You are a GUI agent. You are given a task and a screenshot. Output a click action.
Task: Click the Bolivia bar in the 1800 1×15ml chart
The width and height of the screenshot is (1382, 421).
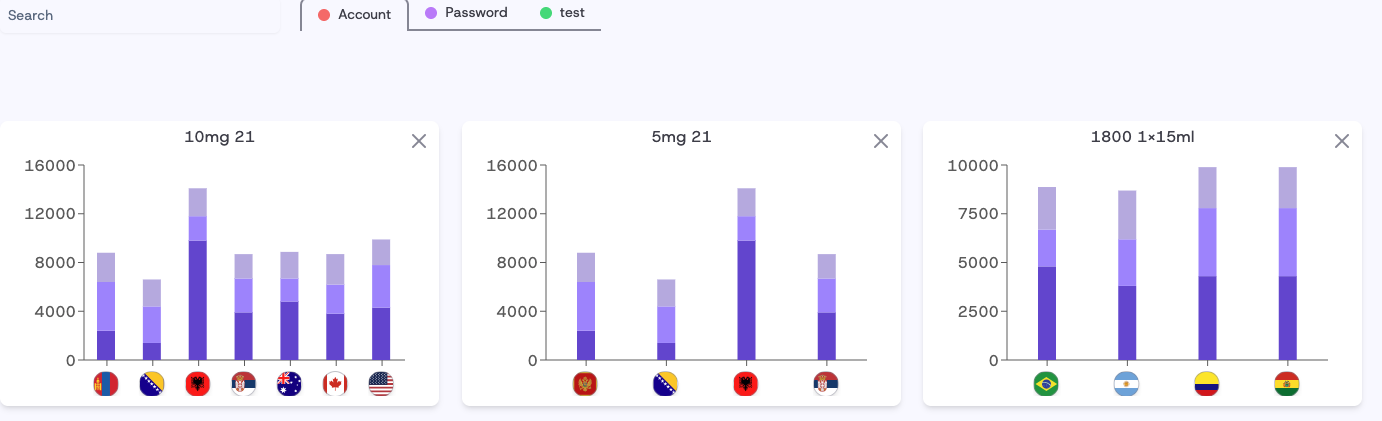click(x=1287, y=264)
